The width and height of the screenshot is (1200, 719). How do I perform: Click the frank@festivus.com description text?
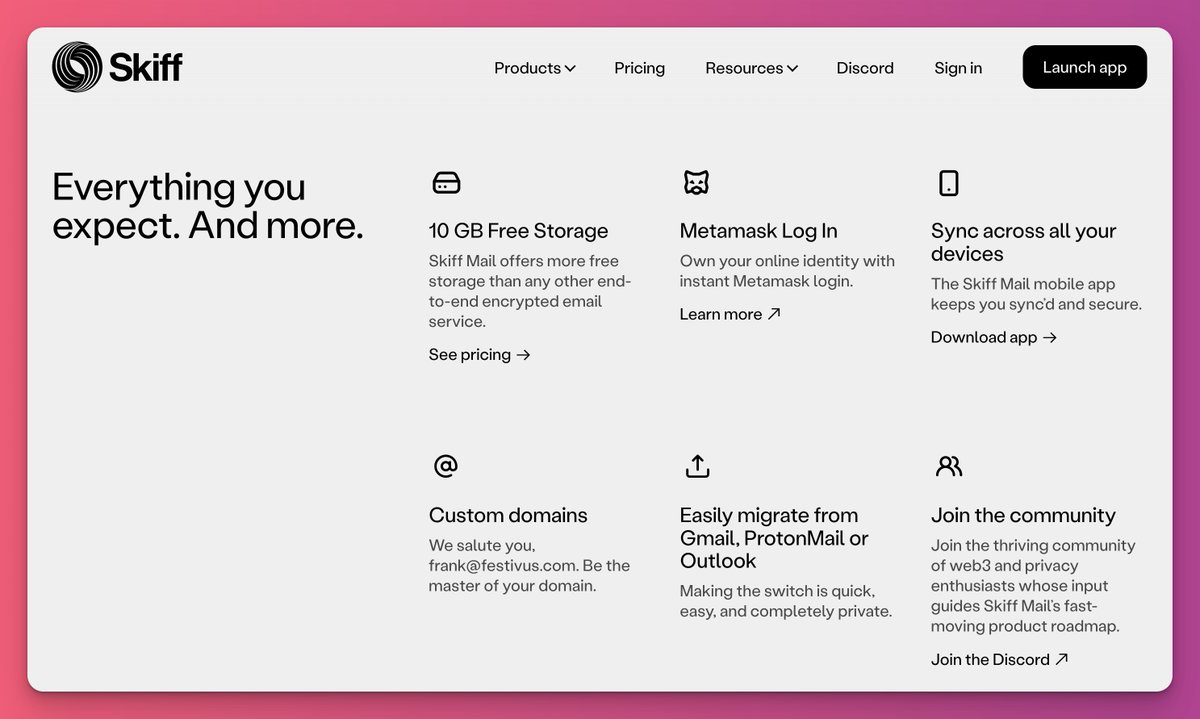(x=530, y=566)
